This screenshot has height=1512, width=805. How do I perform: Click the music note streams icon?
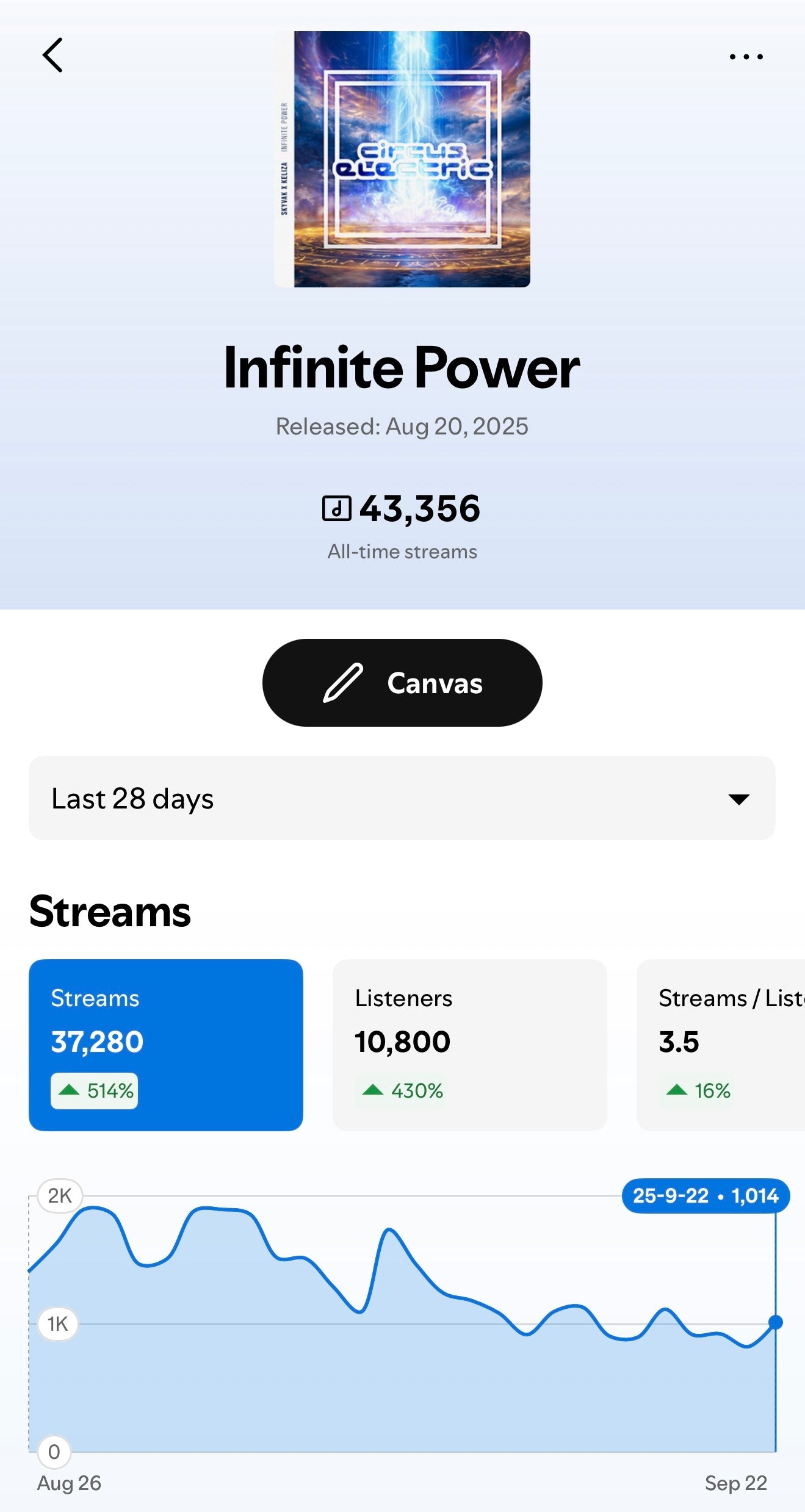point(336,508)
